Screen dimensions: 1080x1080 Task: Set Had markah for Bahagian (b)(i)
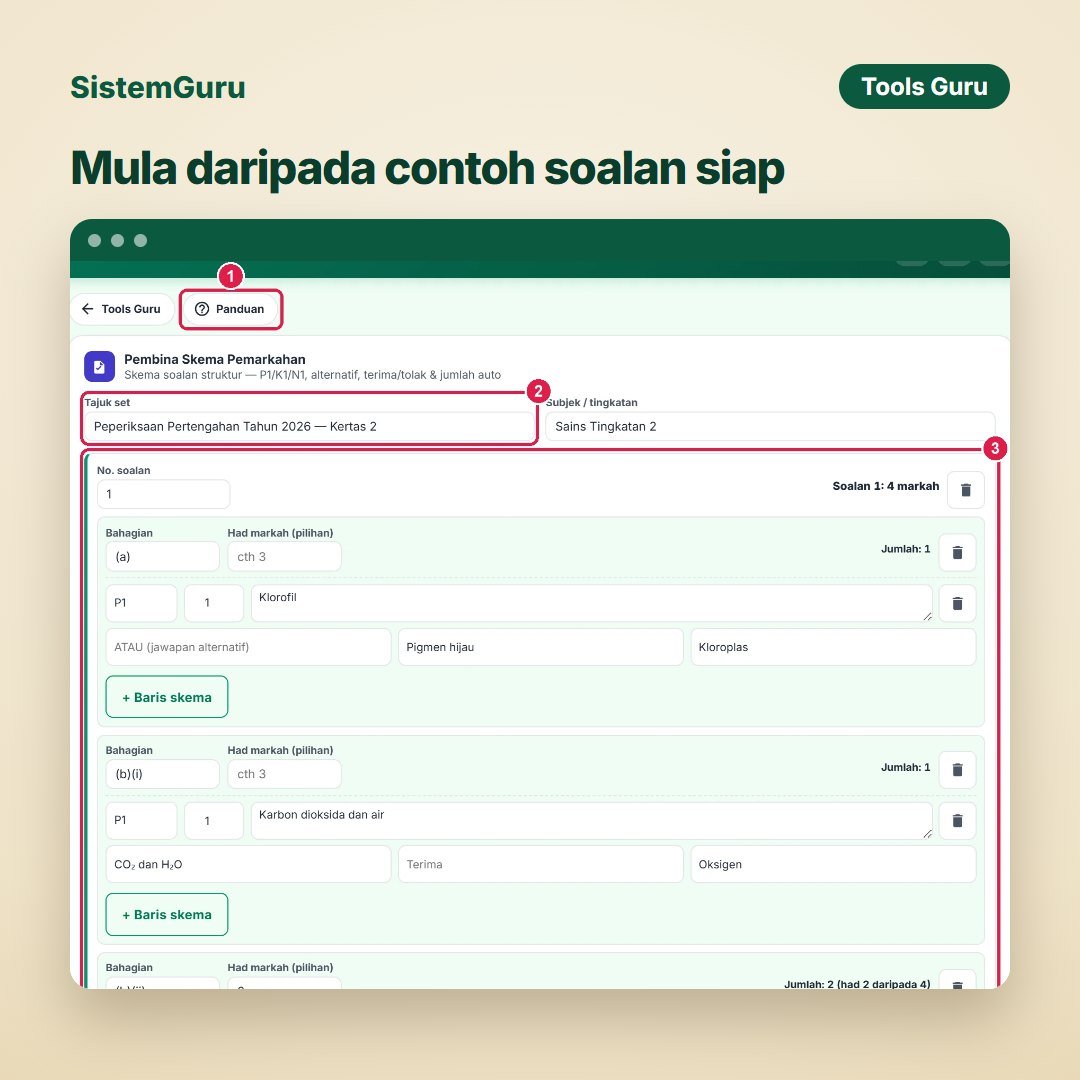pyautogui.click(x=284, y=774)
